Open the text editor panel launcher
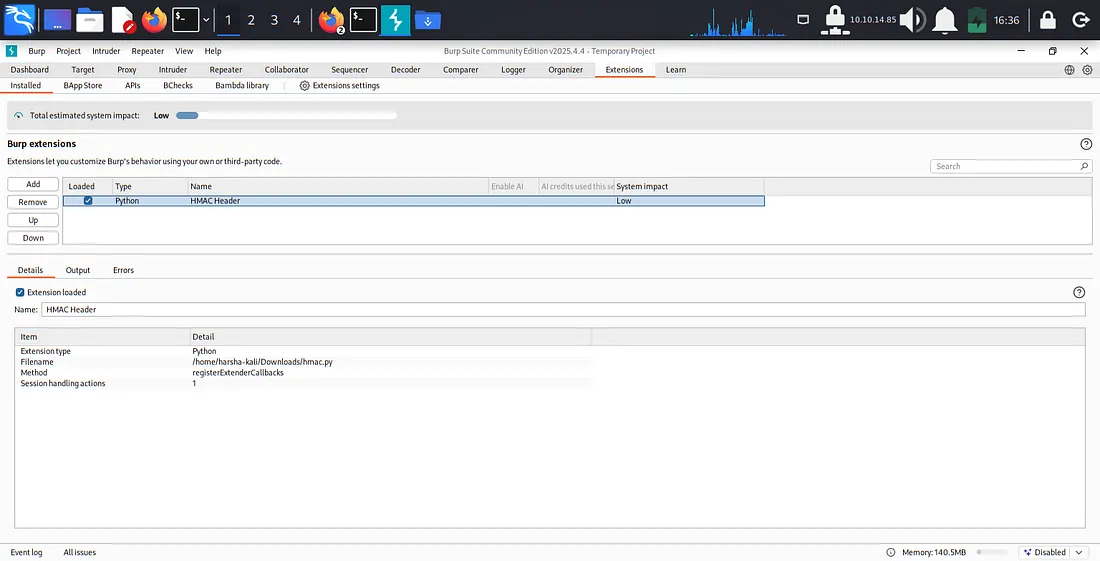Image resolution: width=1100 pixels, height=561 pixels. [123, 20]
